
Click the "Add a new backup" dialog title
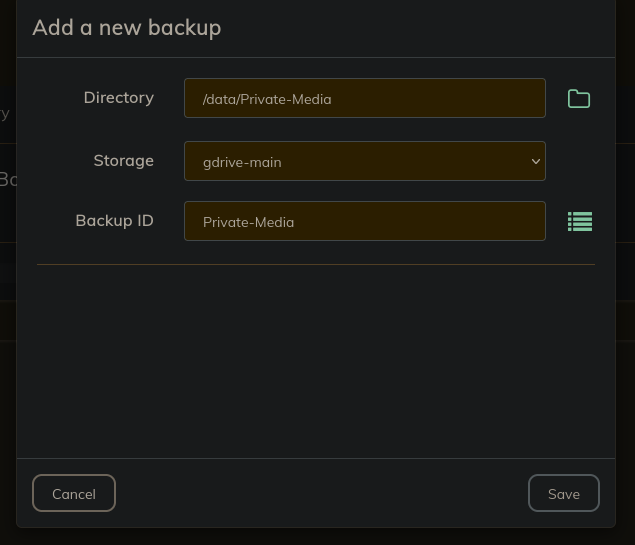tap(126, 28)
